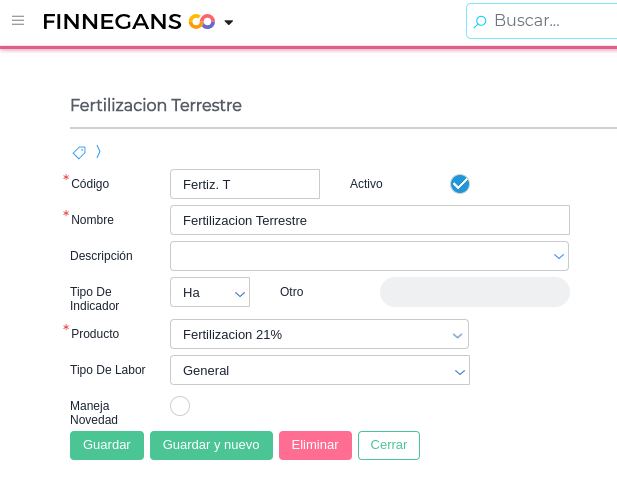Expand the caret beside the Finnegans logo
The width and height of the screenshot is (617, 477).
[x=229, y=22]
